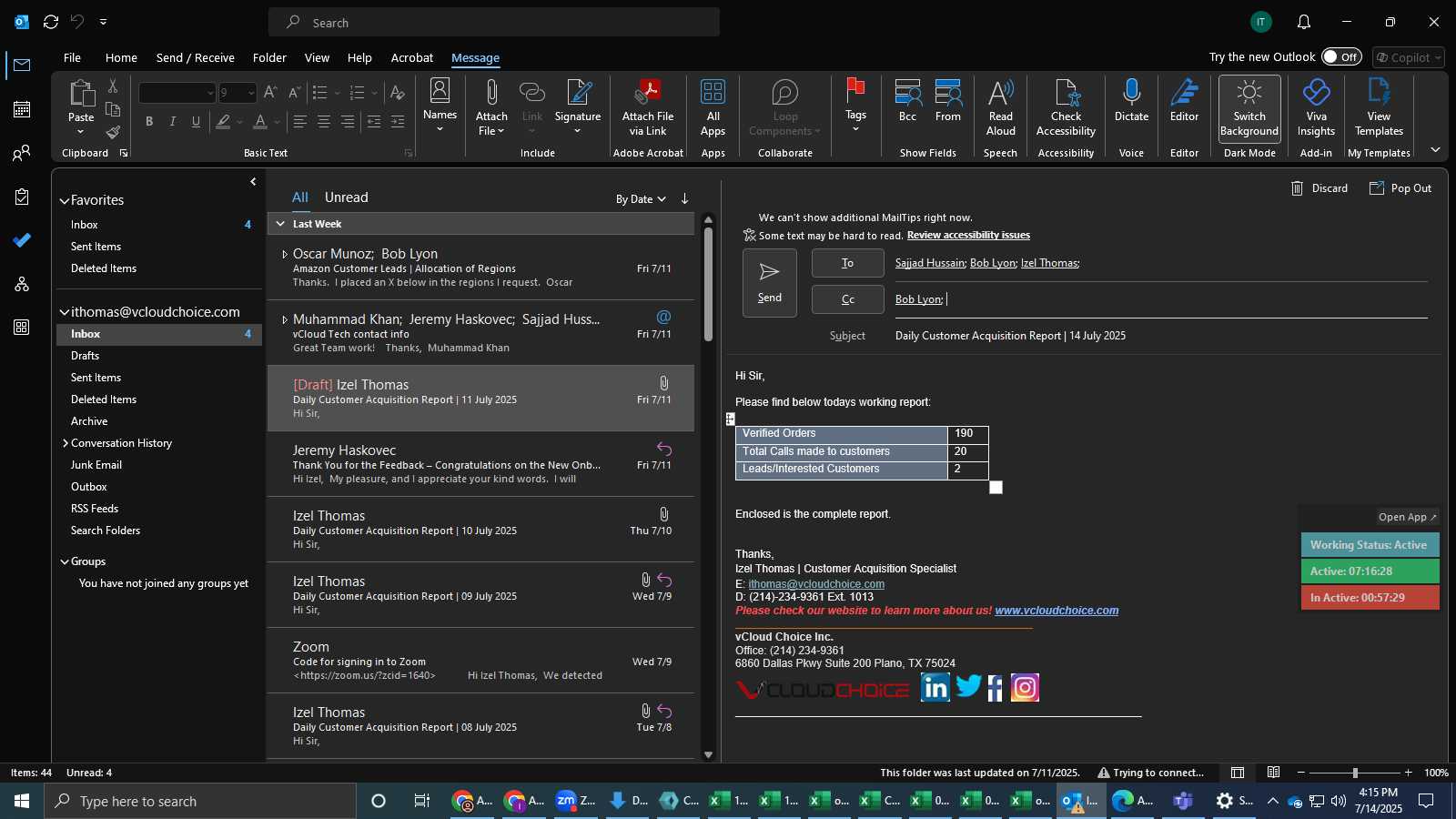The width and height of the screenshot is (1456, 819).
Task: Open text highlight color arrow
Action: click(x=239, y=121)
